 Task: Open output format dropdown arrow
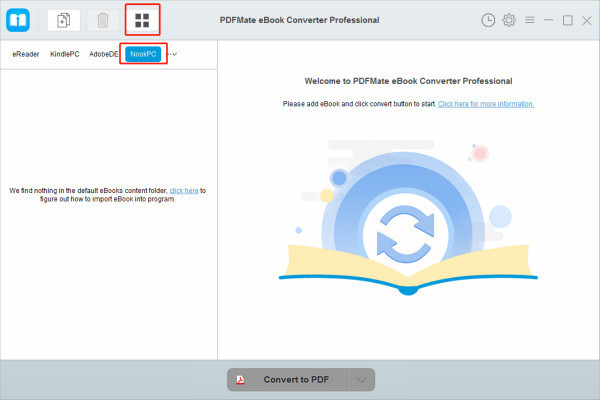pos(362,379)
